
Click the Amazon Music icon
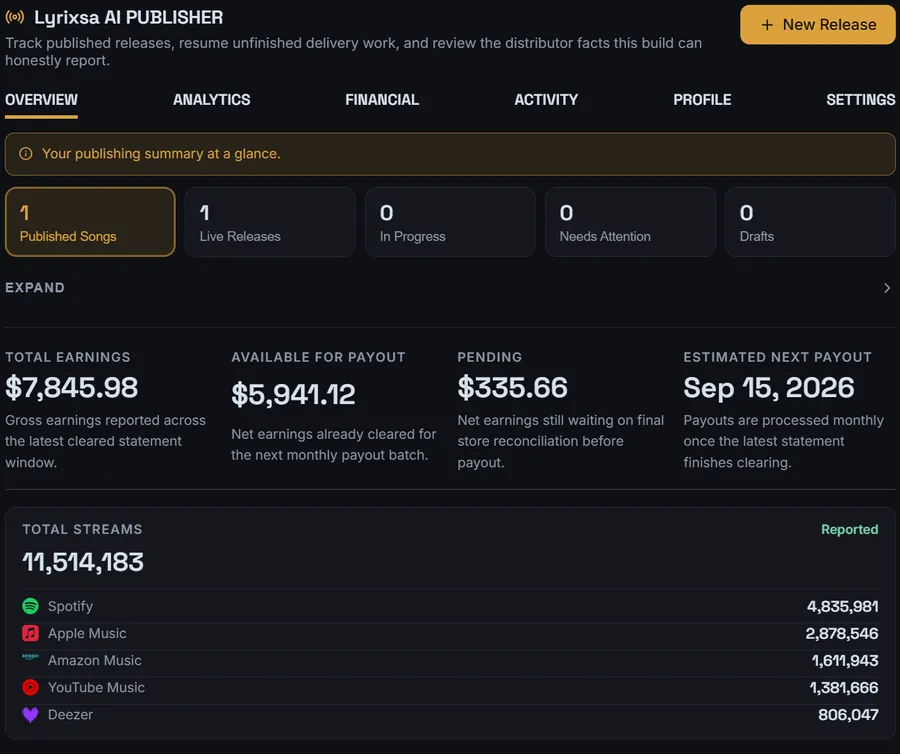tap(30, 656)
